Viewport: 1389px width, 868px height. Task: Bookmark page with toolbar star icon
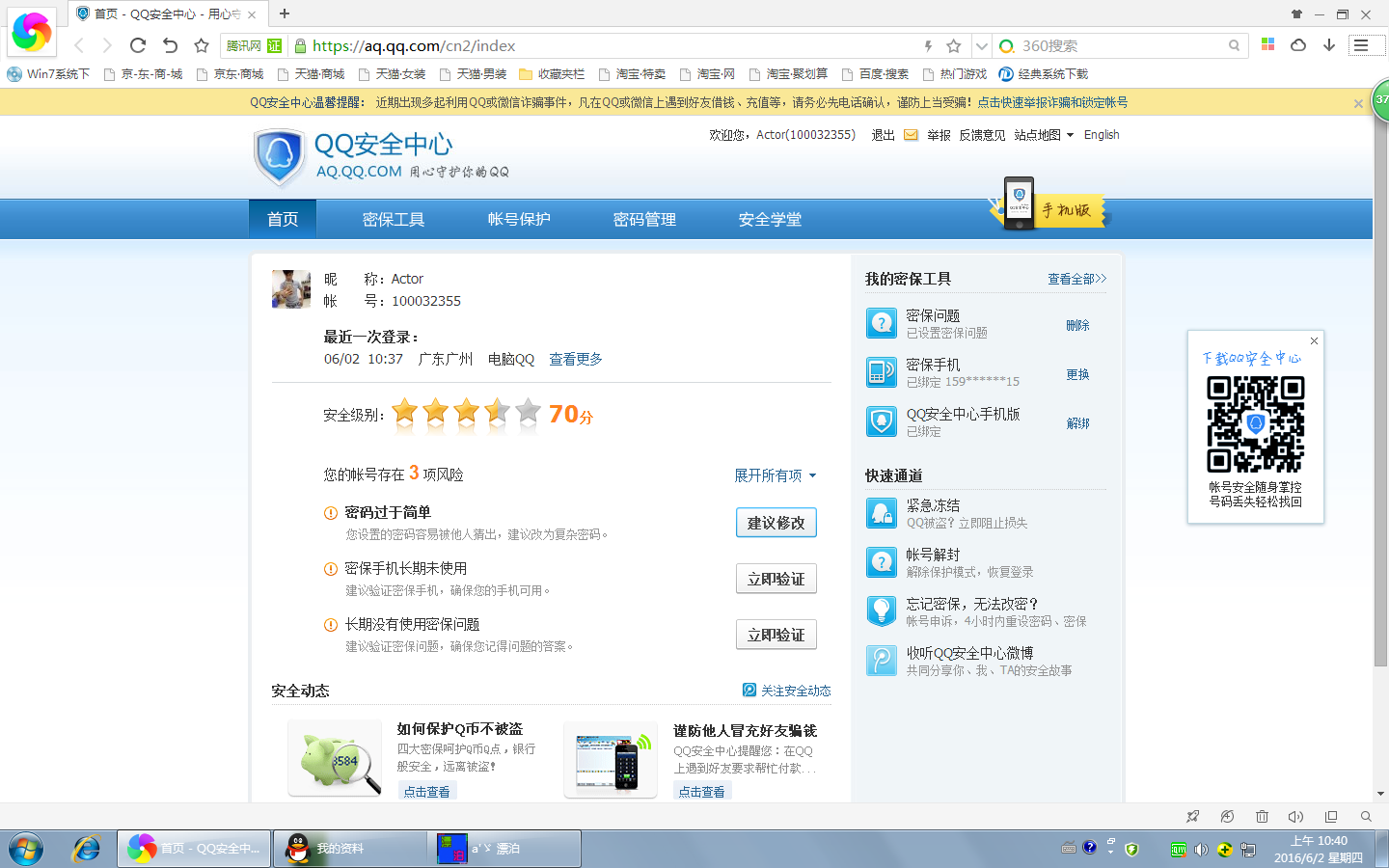pyautogui.click(x=202, y=45)
